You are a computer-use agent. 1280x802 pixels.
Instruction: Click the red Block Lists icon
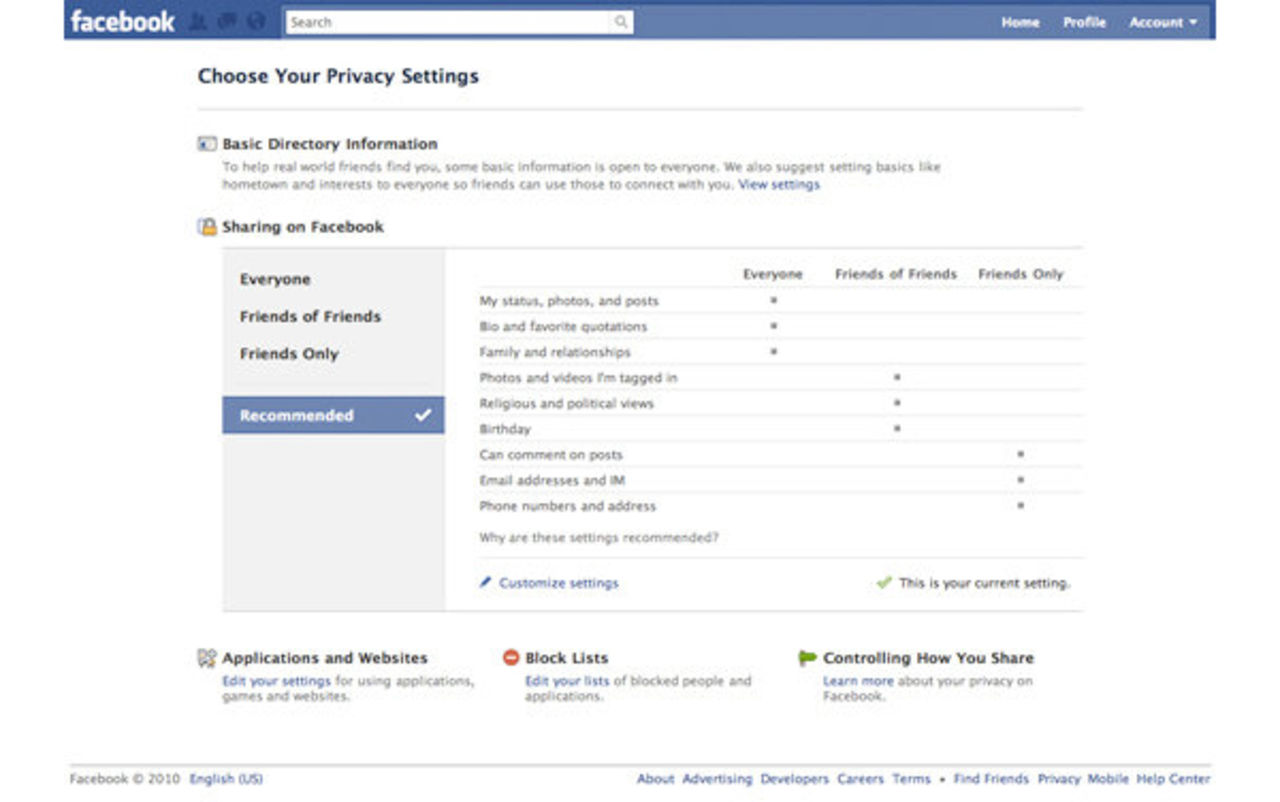[511, 658]
